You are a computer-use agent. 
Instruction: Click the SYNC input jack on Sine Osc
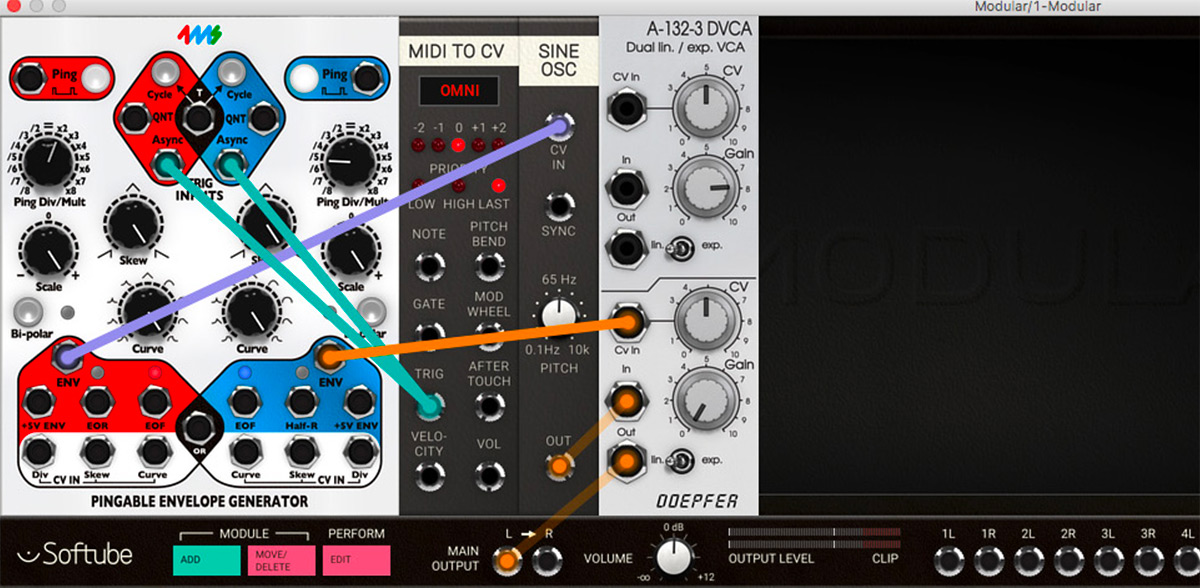[x=558, y=207]
